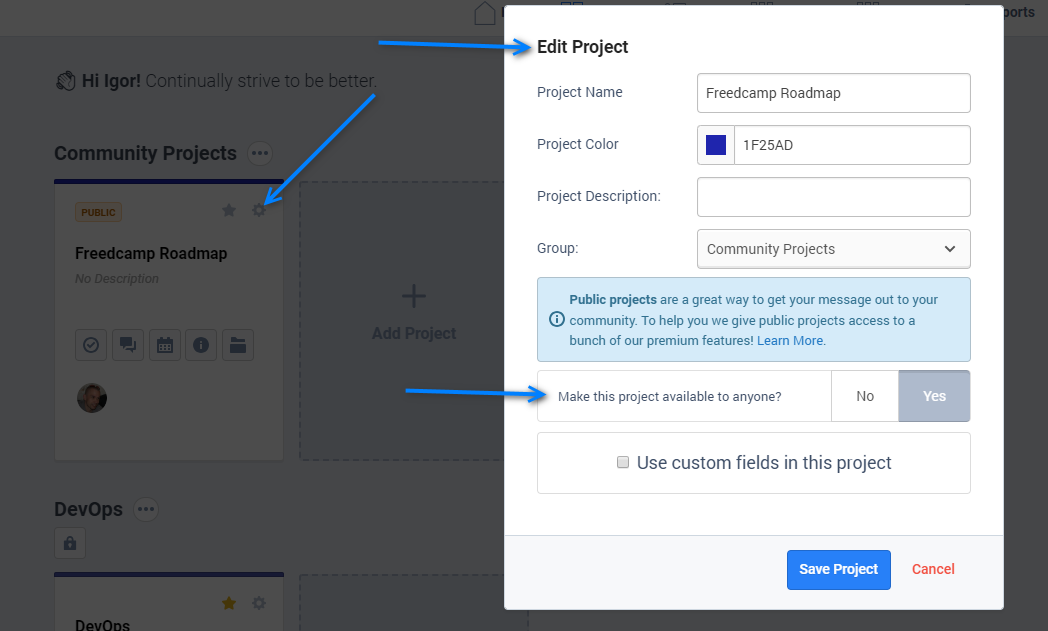Click the blue project color swatch

[716, 145]
